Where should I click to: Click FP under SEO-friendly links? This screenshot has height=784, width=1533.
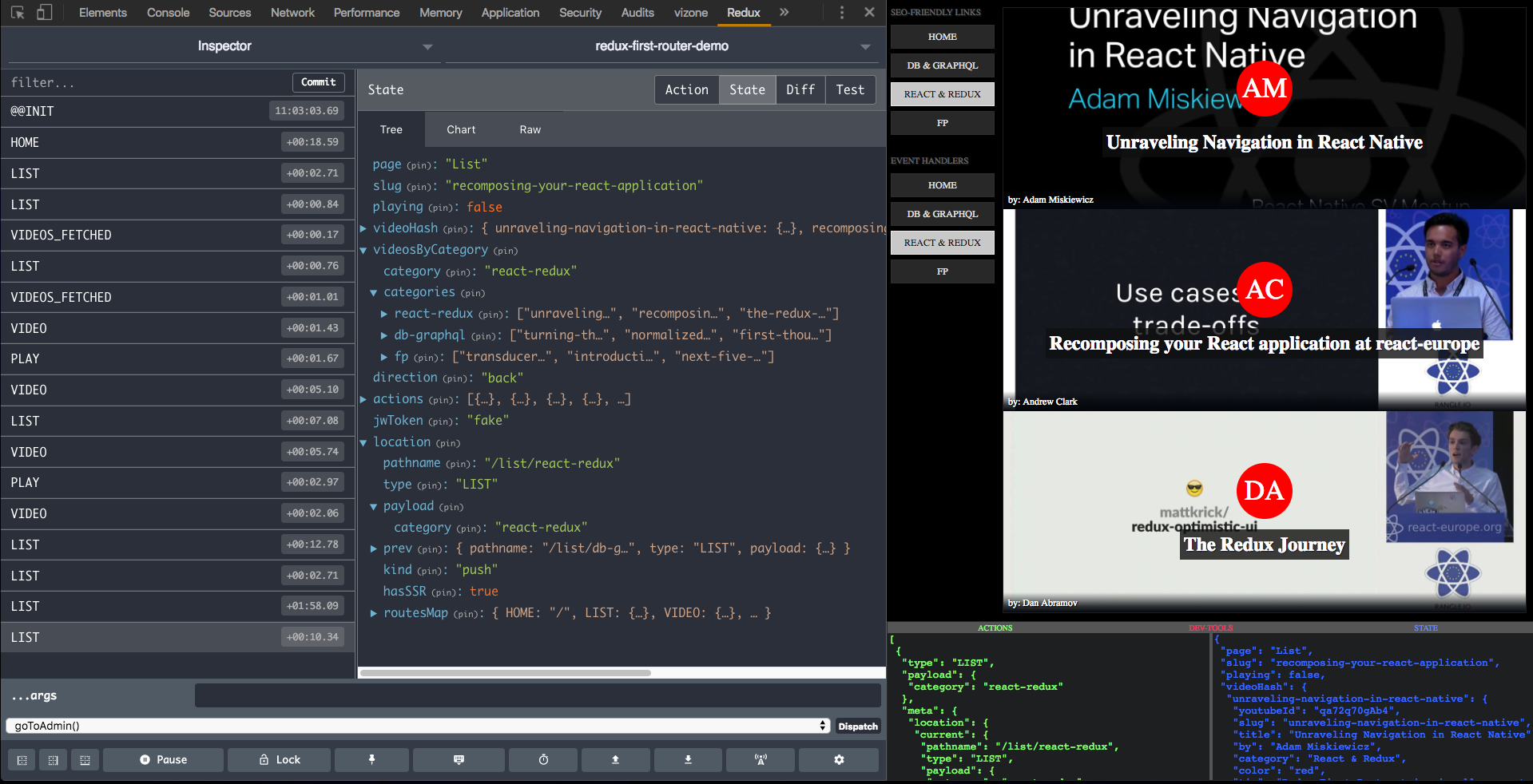[x=943, y=123]
